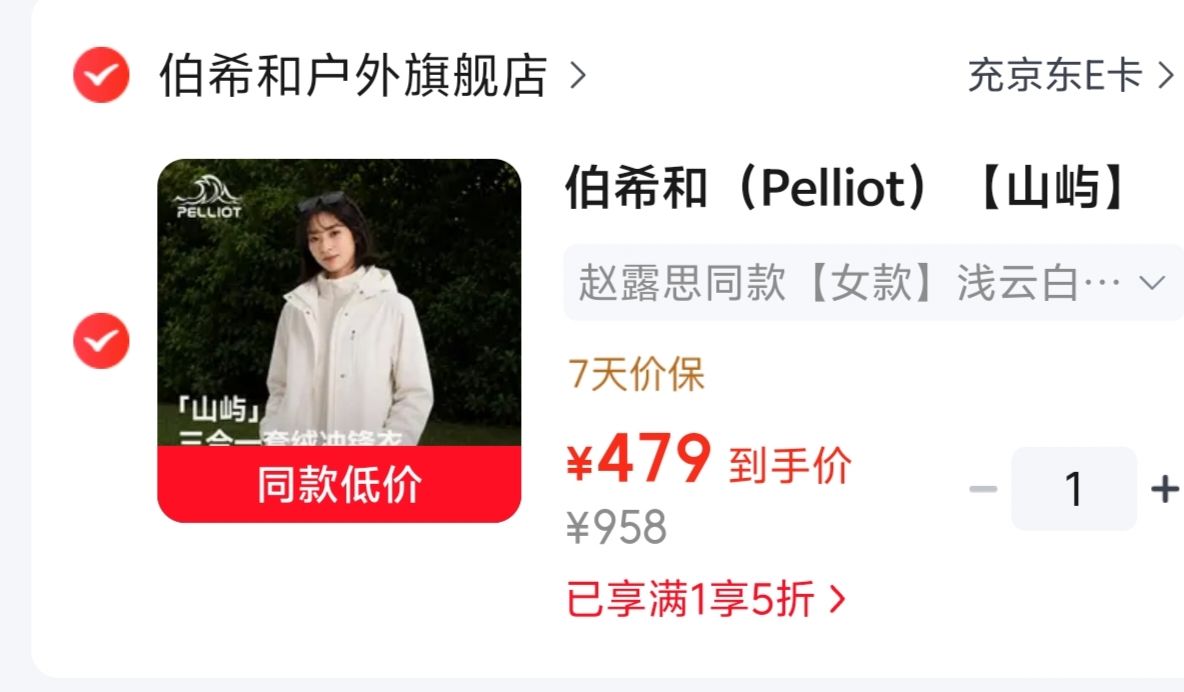Viewport: 1184px width, 692px height.
Task: Click the down arrow in variant selector
Action: pyautogui.click(x=1153, y=283)
